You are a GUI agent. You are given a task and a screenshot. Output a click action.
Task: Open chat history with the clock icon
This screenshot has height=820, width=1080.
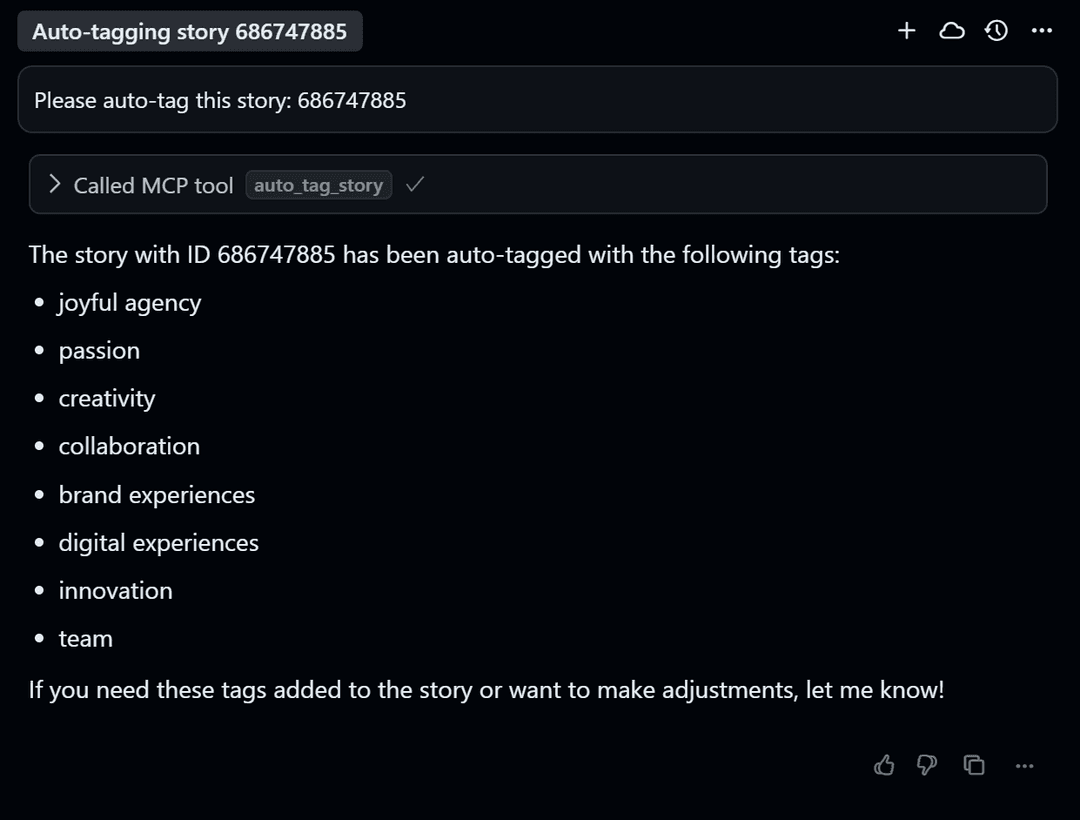(x=996, y=30)
